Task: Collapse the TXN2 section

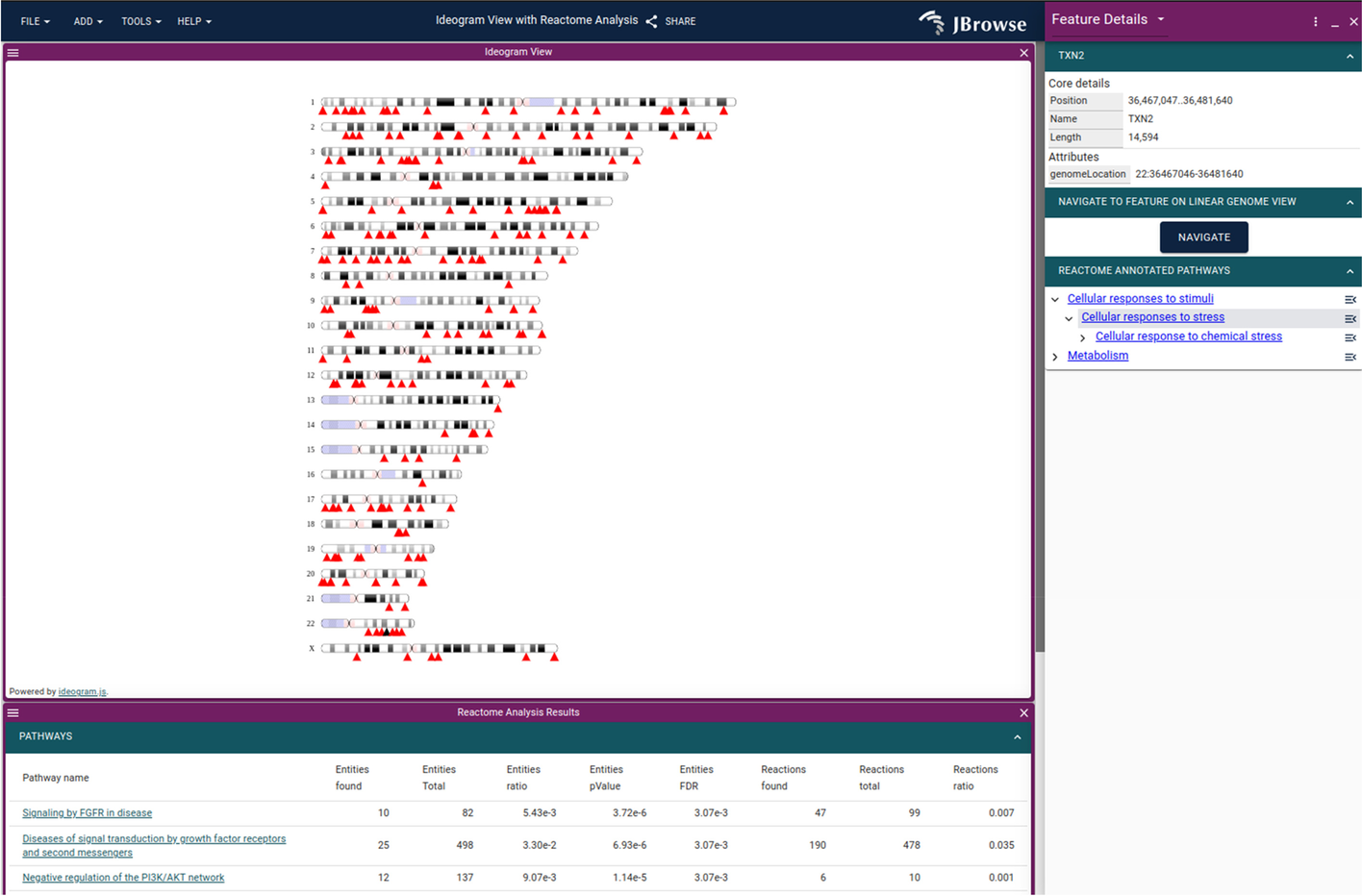Action: coord(1349,57)
